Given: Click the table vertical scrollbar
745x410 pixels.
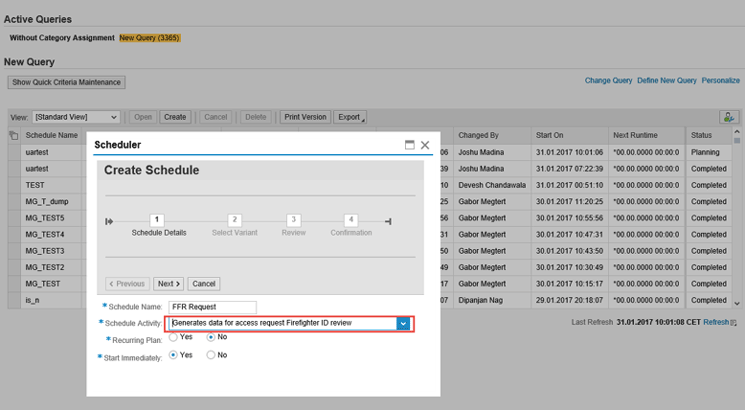Looking at the screenshot, I should tap(739, 220).
